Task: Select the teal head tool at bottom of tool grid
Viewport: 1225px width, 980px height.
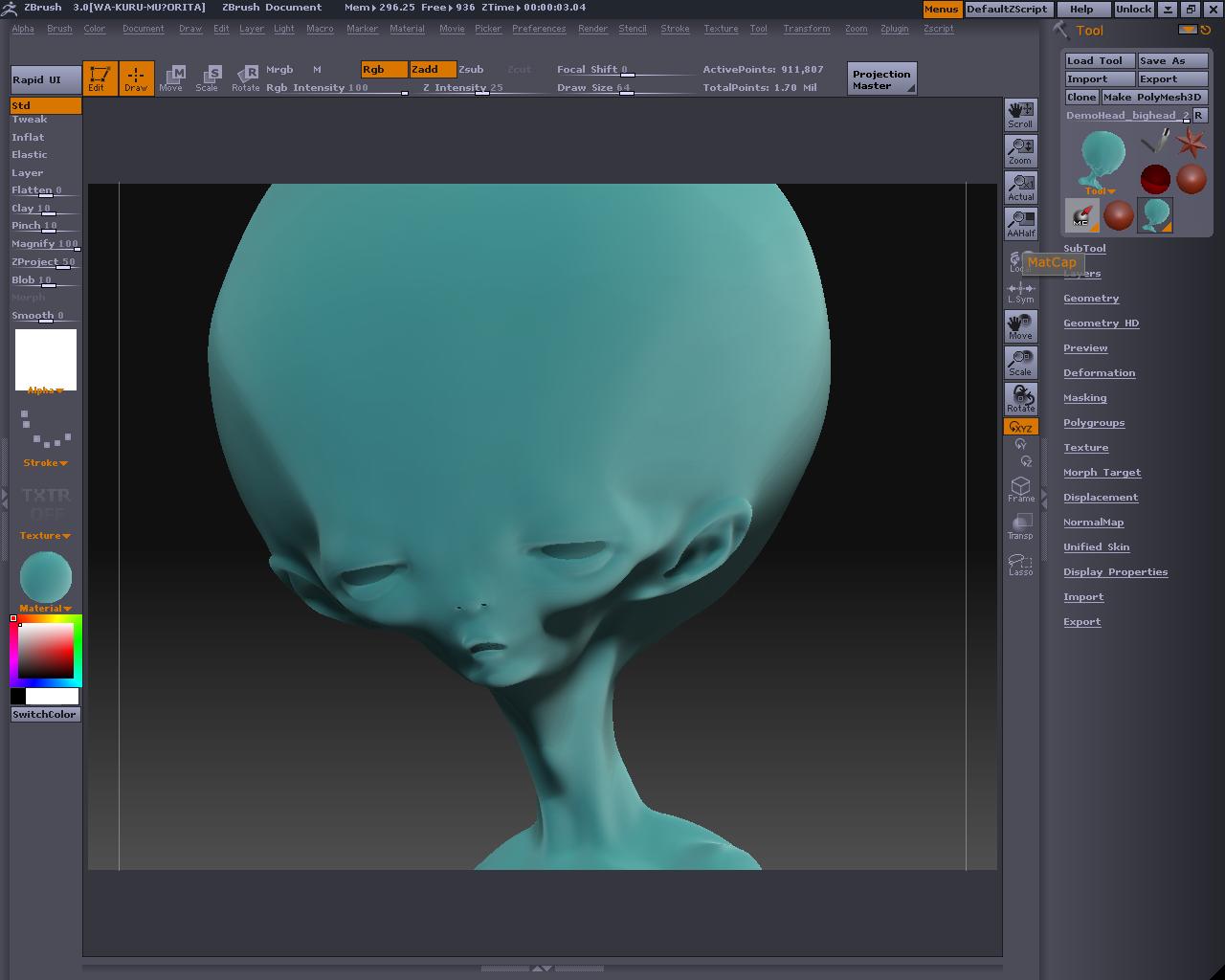Action: 1155,215
